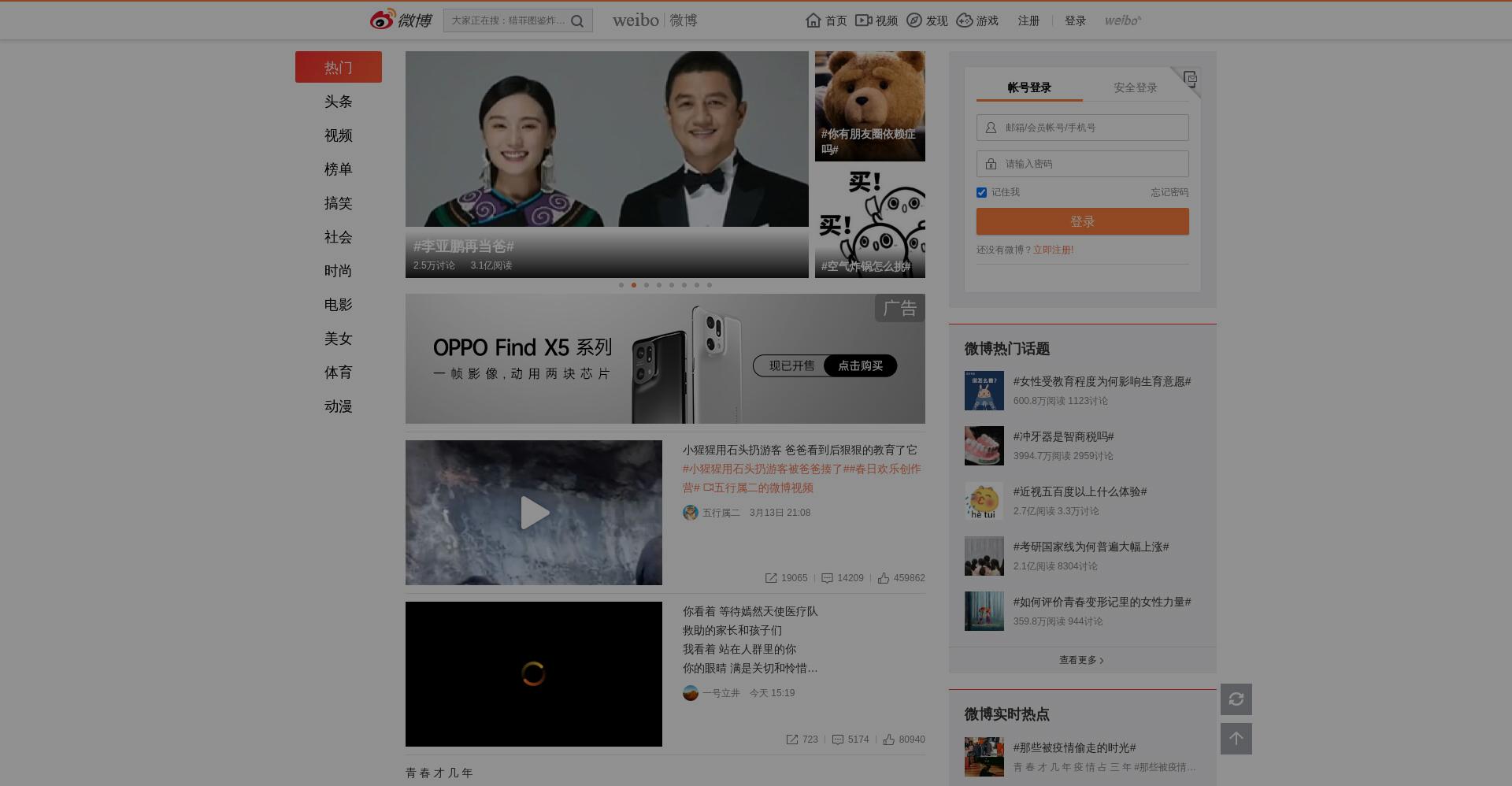Expand 查看更多 hot topics
The height and width of the screenshot is (786, 1512).
click(x=1082, y=660)
